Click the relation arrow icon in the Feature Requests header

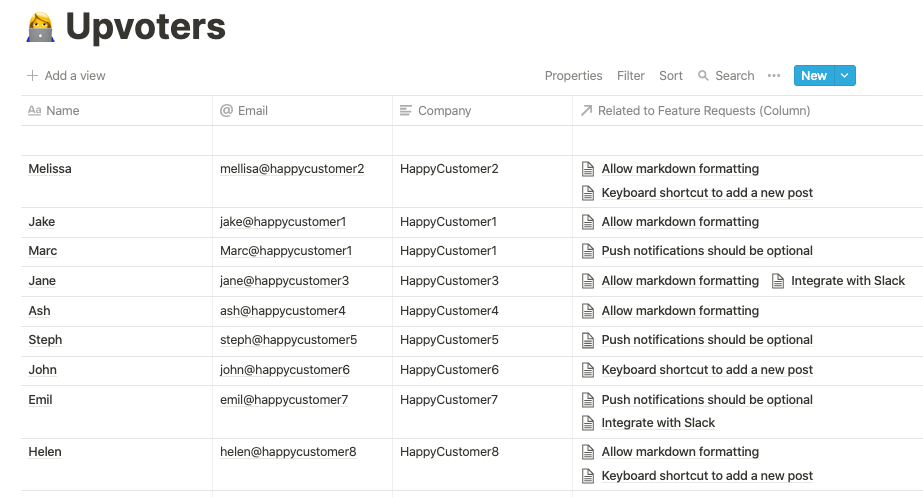[586, 111]
